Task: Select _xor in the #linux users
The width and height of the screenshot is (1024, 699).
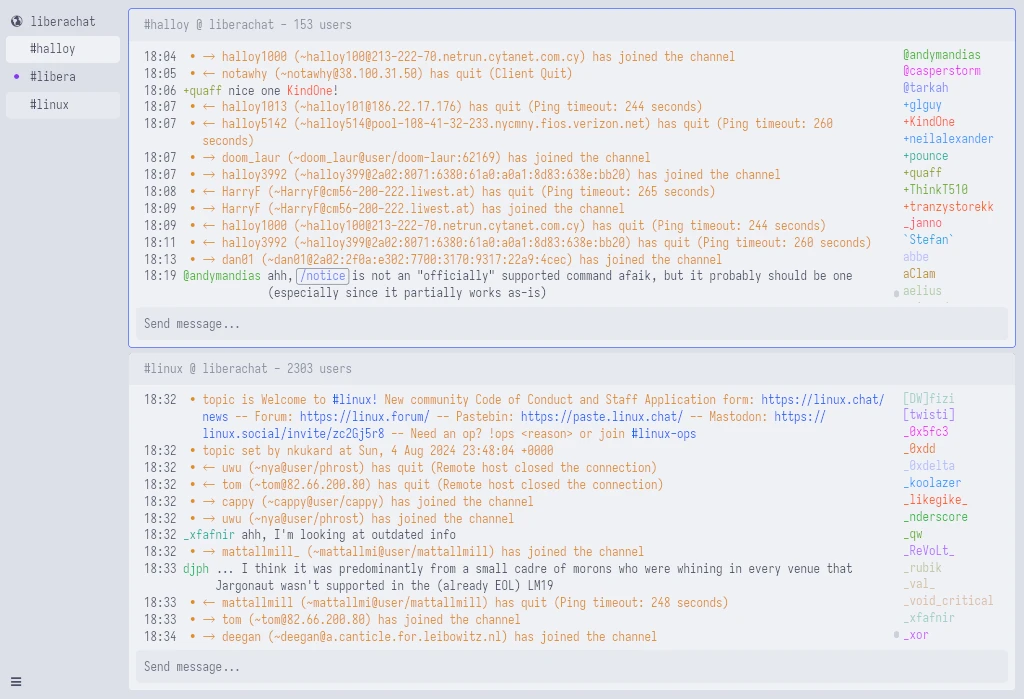Action: click(x=916, y=635)
